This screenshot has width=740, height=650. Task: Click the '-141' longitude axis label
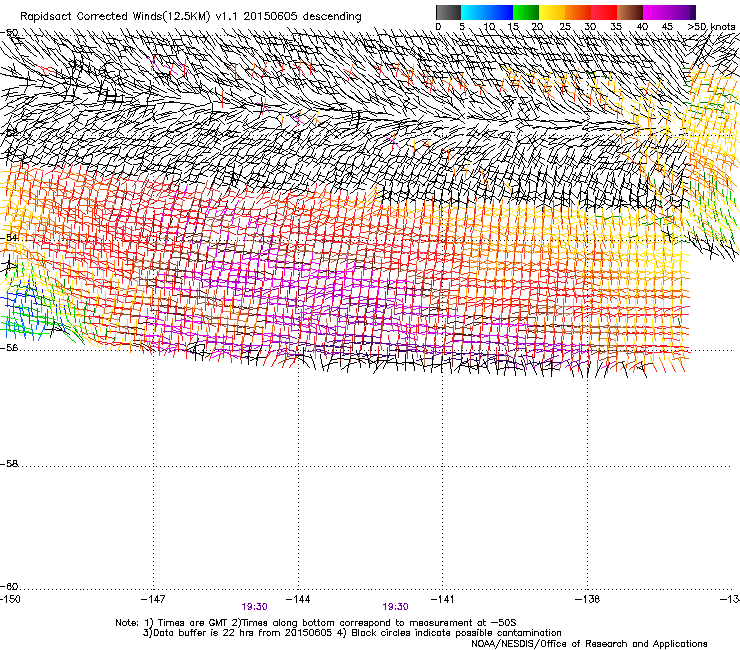click(x=443, y=599)
